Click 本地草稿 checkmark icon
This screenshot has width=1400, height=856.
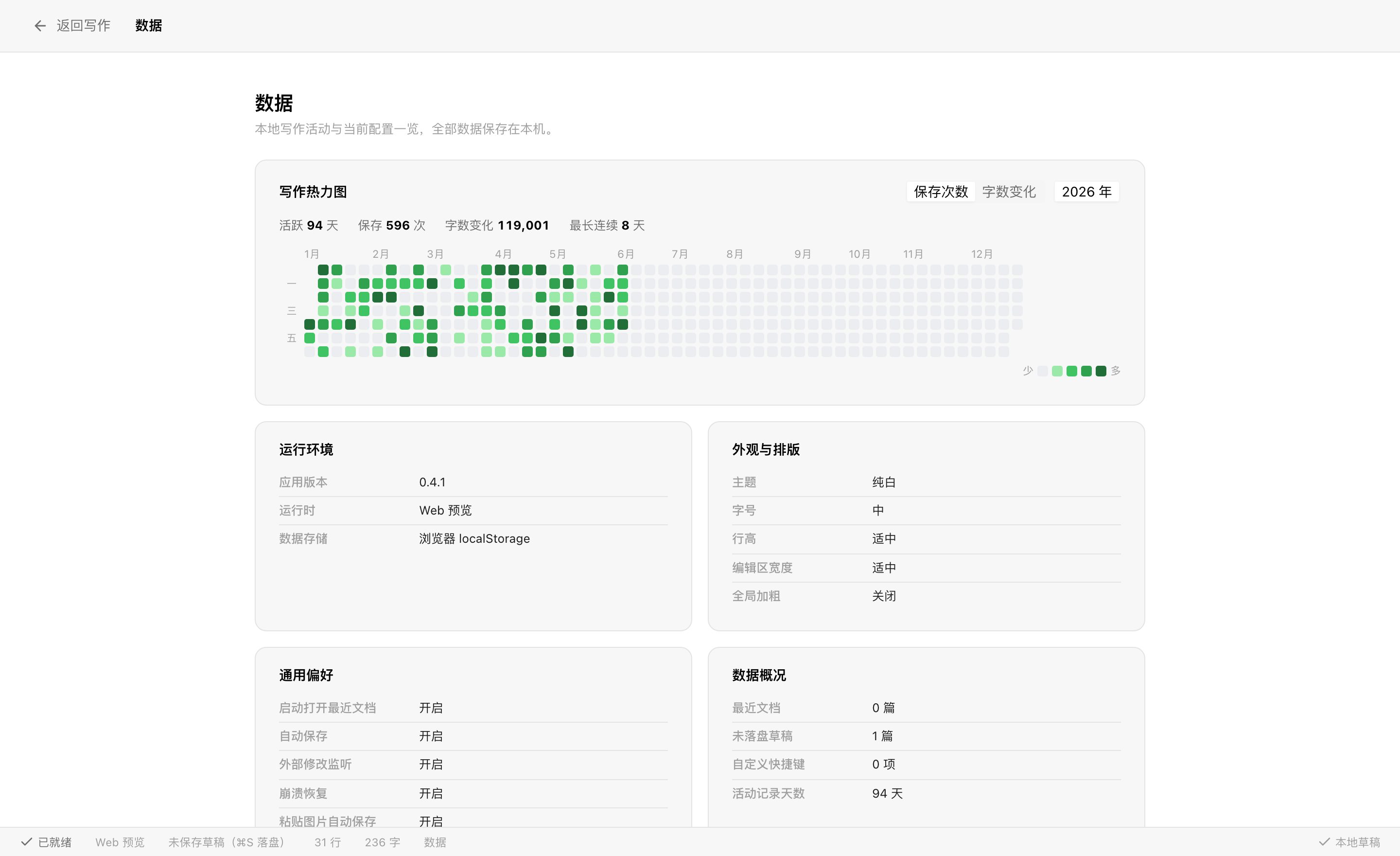(1324, 842)
